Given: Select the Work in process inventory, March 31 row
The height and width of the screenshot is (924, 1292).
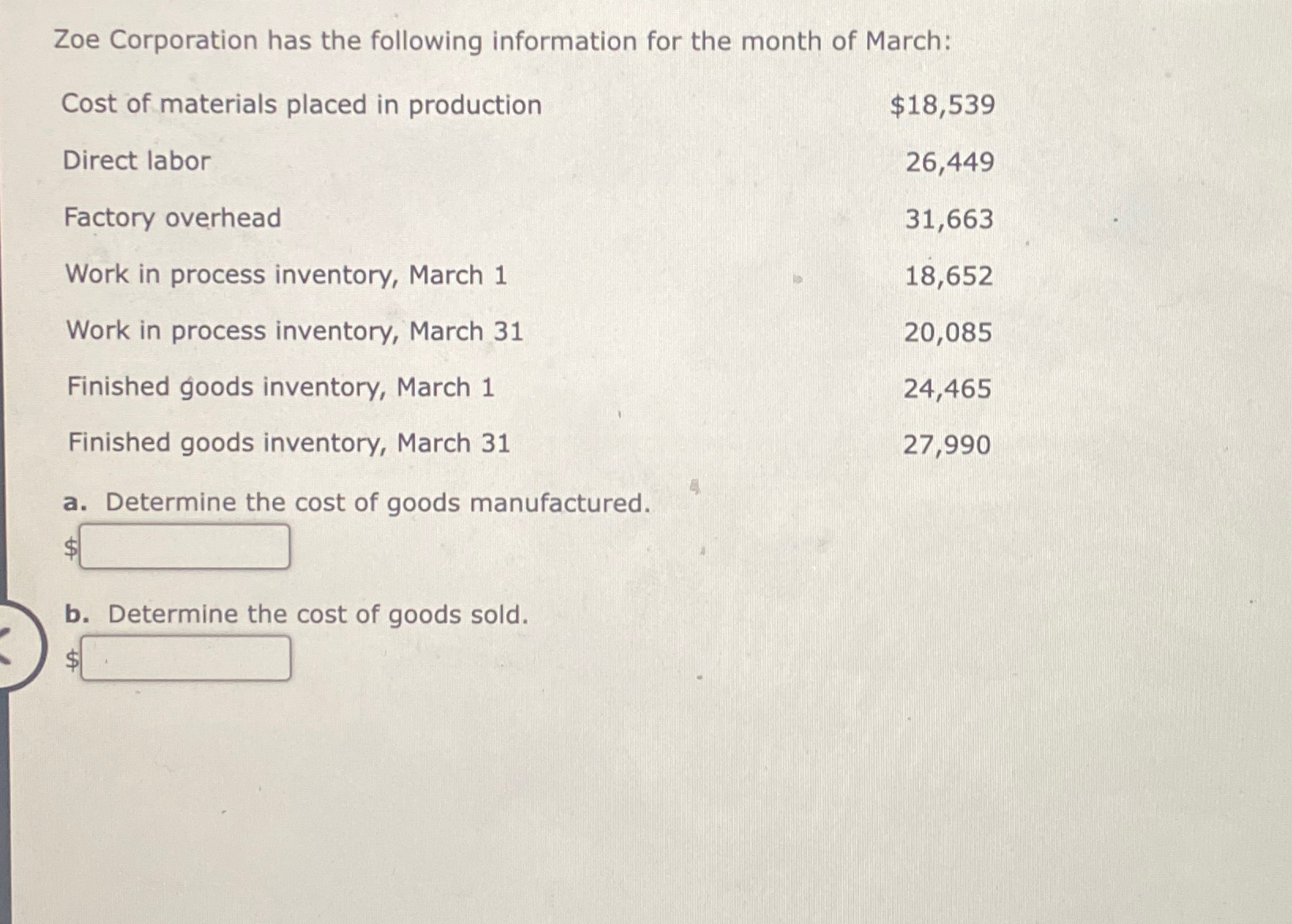Looking at the screenshot, I should point(293,332).
